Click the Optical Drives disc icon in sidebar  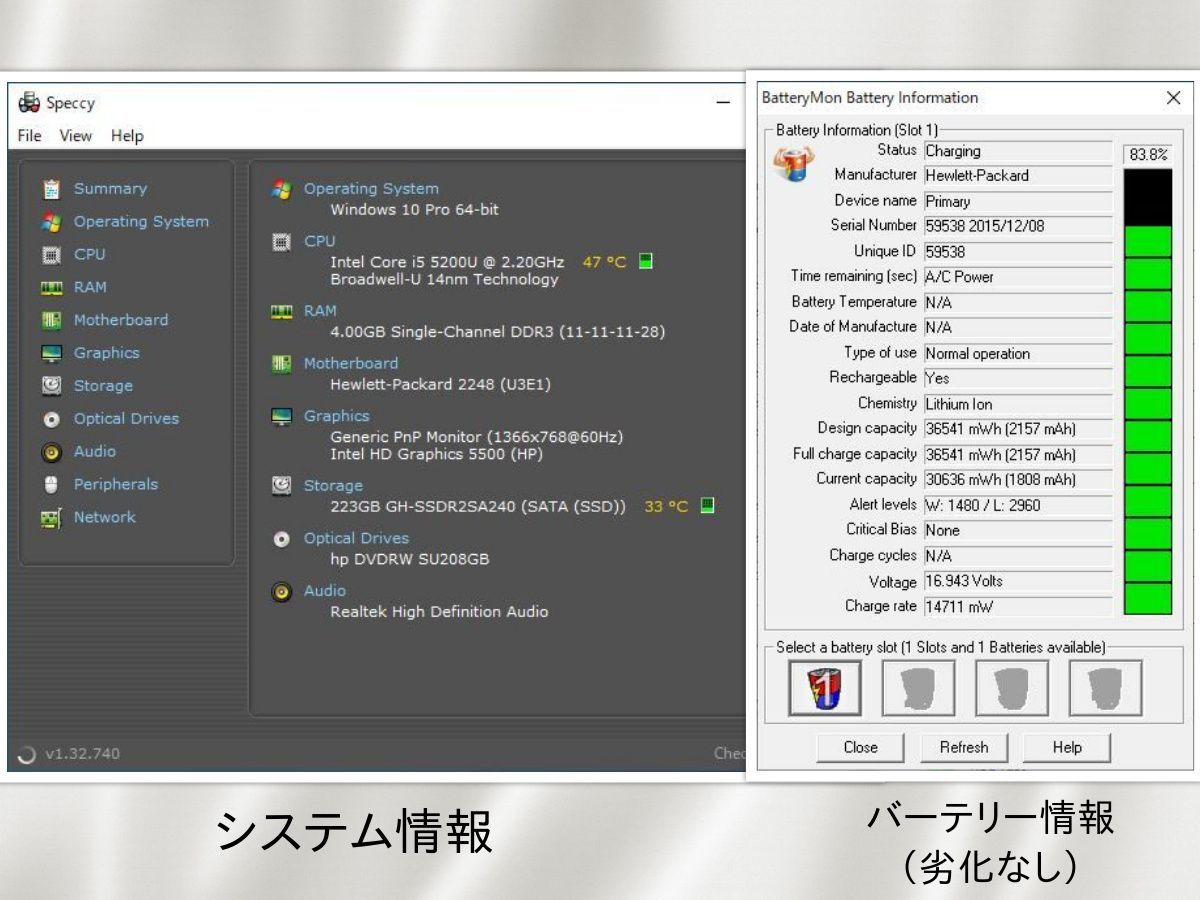pos(52,420)
